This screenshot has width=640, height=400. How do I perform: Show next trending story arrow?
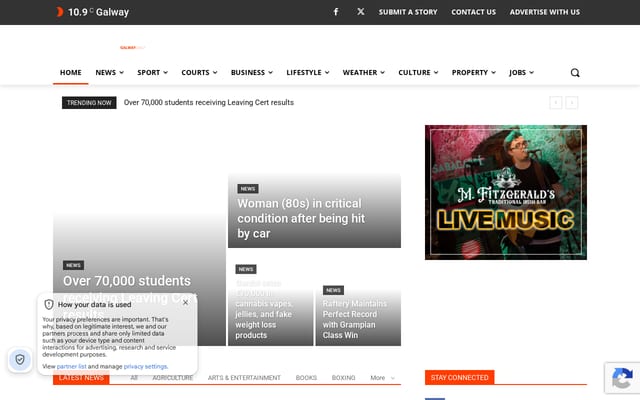click(x=571, y=102)
